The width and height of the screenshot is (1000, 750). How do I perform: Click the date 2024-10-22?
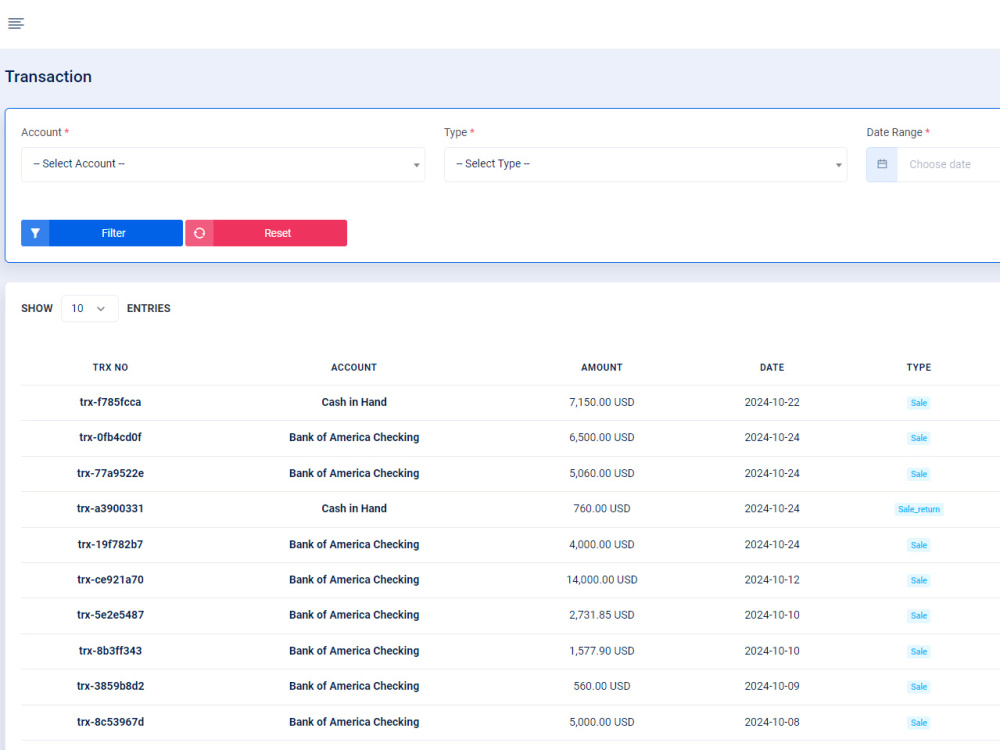(x=772, y=402)
